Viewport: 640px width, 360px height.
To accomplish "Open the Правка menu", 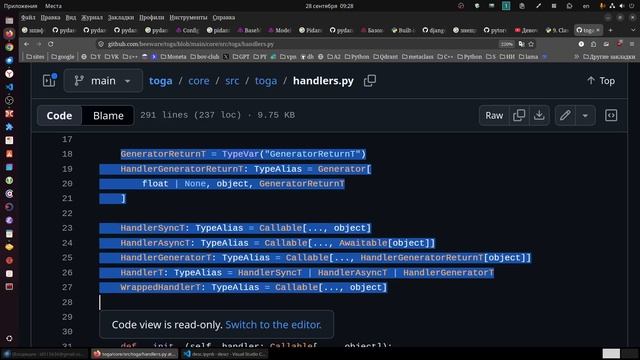I will (x=50, y=18).
